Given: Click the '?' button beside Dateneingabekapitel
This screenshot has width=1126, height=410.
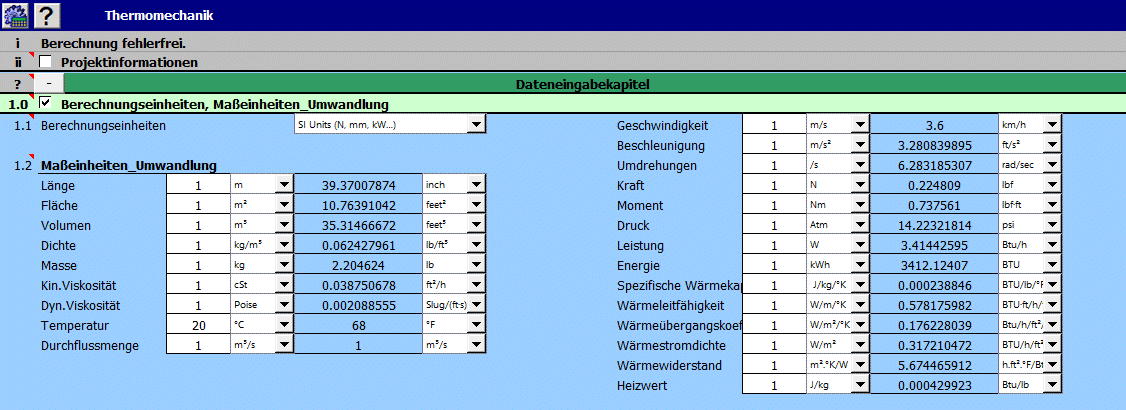Looking at the screenshot, I should [x=17, y=84].
